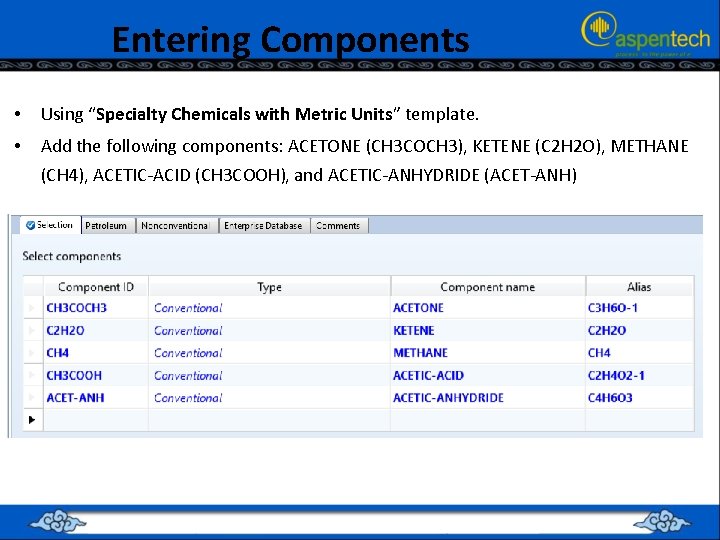Select the ACET-ANH row using its row marker
This screenshot has width=720, height=540.
33,398
